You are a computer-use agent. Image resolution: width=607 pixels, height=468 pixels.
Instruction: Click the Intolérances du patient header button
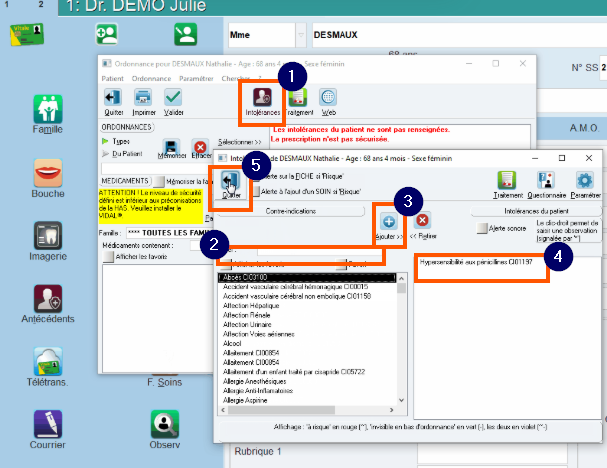coord(536,211)
